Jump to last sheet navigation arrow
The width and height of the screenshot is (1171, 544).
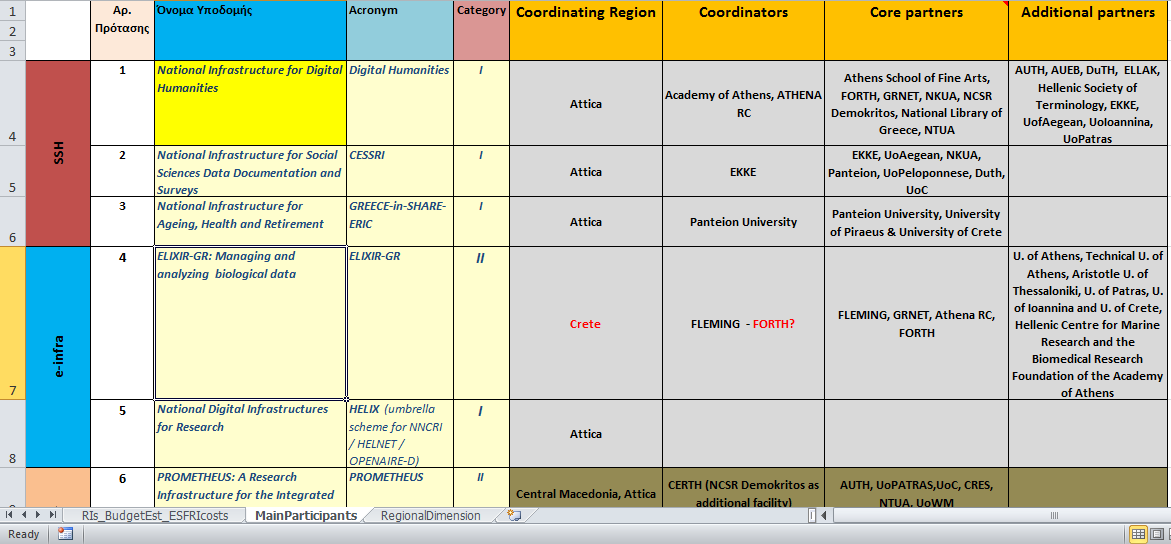52,515
